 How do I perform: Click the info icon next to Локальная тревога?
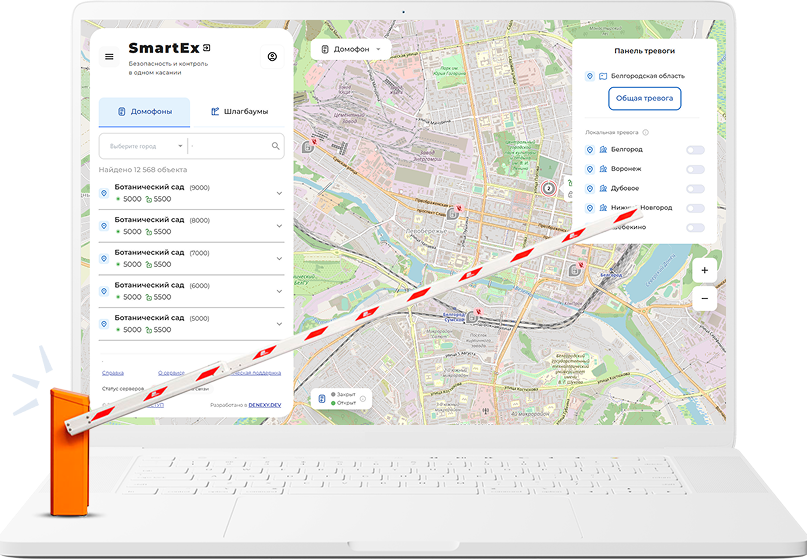(646, 132)
